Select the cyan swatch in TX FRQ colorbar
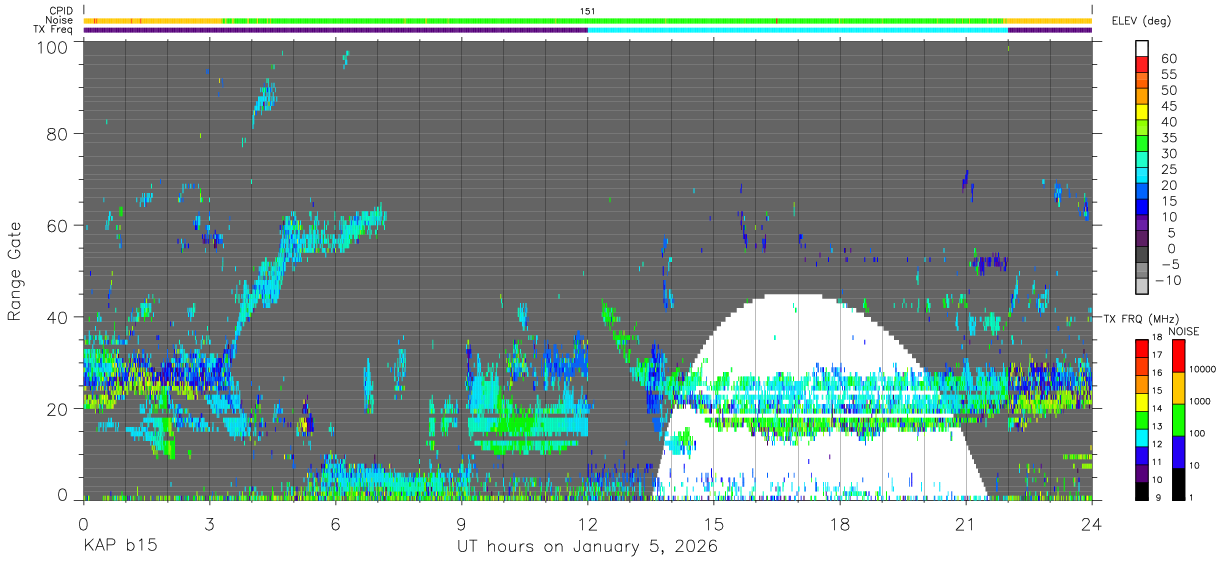 click(1141, 437)
